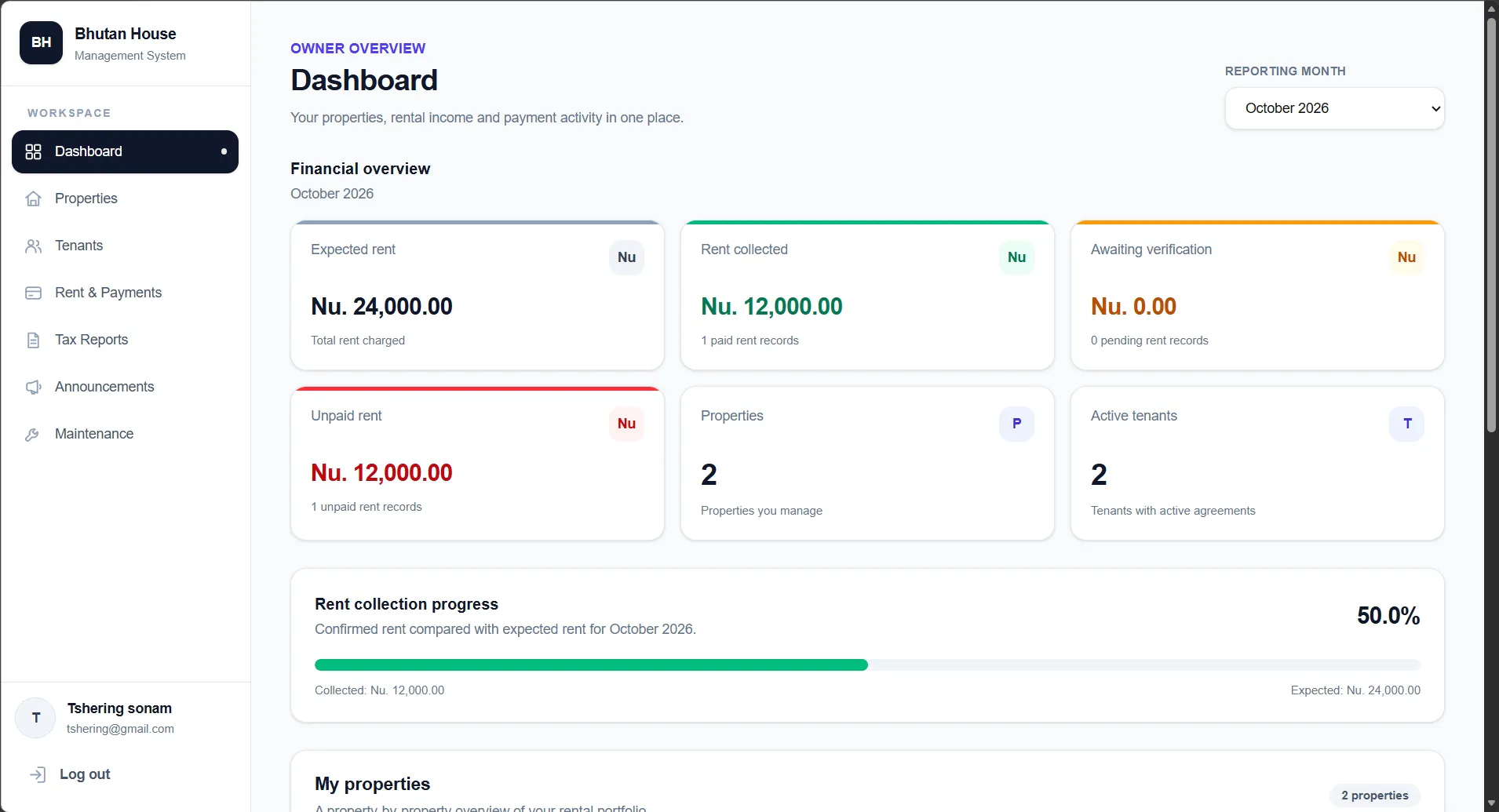Click Nu badge on Expected rent card

click(x=626, y=257)
